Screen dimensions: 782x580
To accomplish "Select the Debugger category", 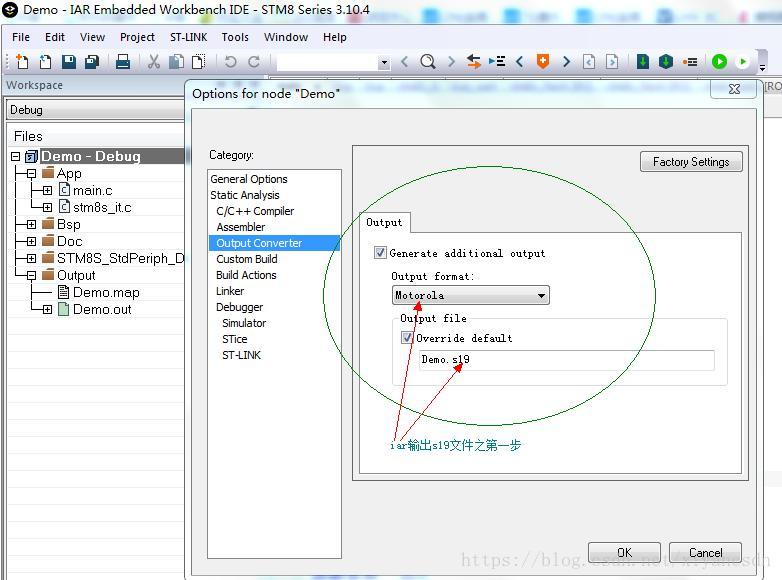I will click(x=239, y=307).
